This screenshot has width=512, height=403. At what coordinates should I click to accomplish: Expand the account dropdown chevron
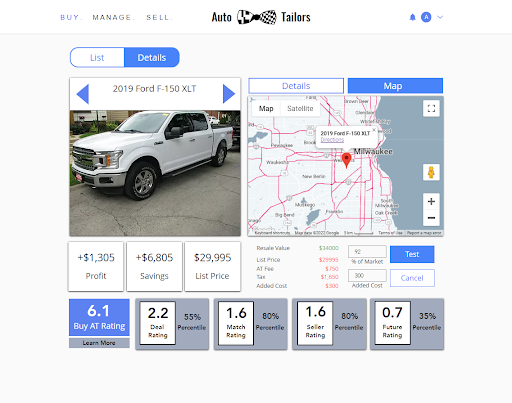tap(440, 17)
